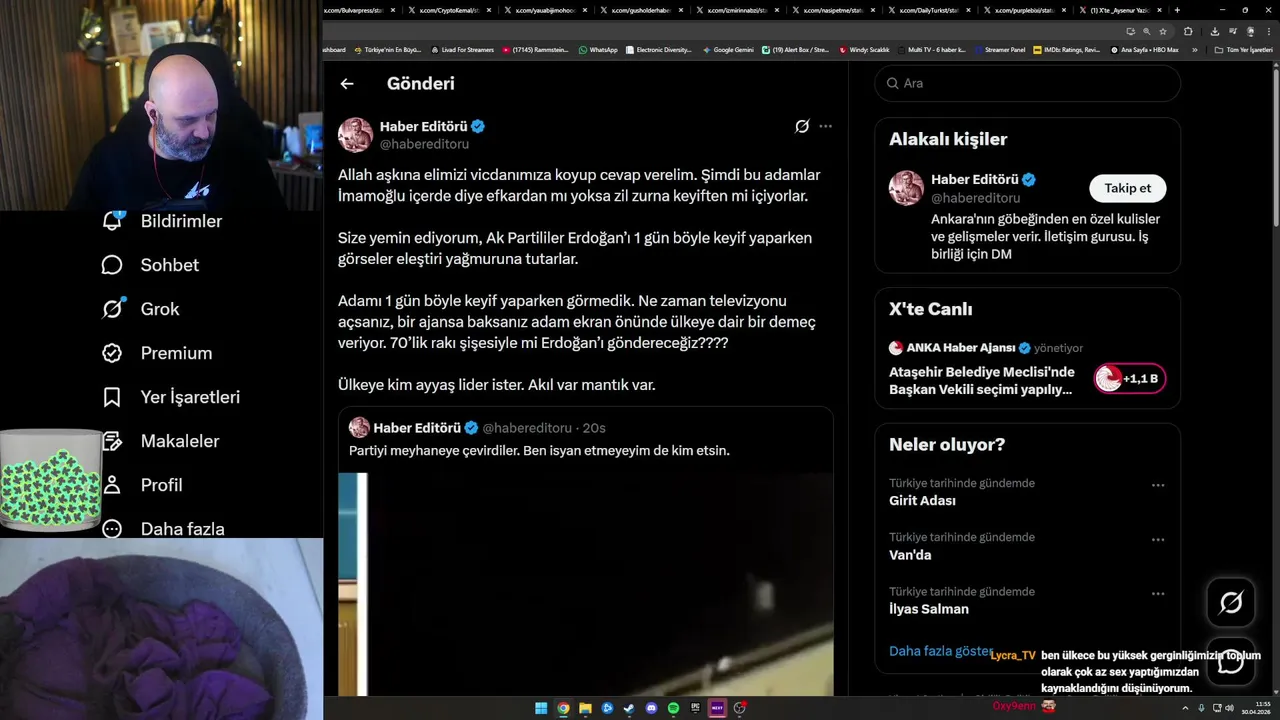This screenshot has width=1280, height=720.
Task: Open Bildirimler notifications in sidebar
Action: pos(162,221)
